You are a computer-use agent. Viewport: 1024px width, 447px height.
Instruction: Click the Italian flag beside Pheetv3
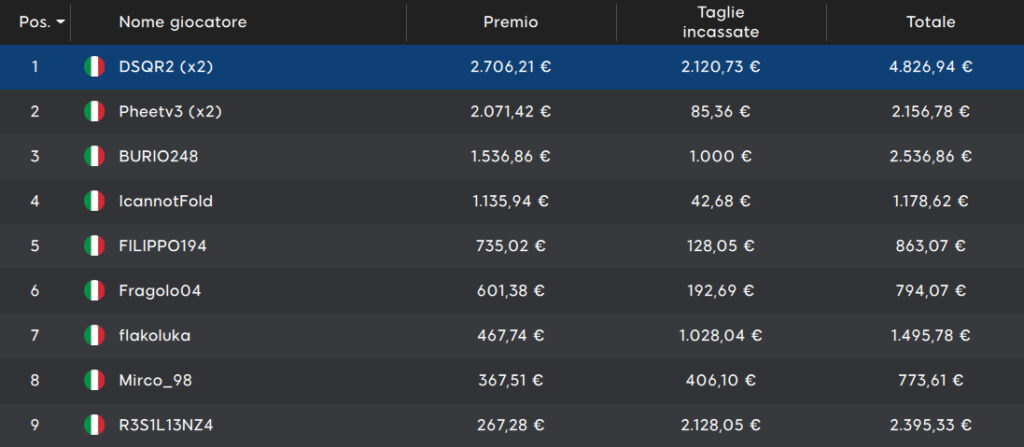94,112
